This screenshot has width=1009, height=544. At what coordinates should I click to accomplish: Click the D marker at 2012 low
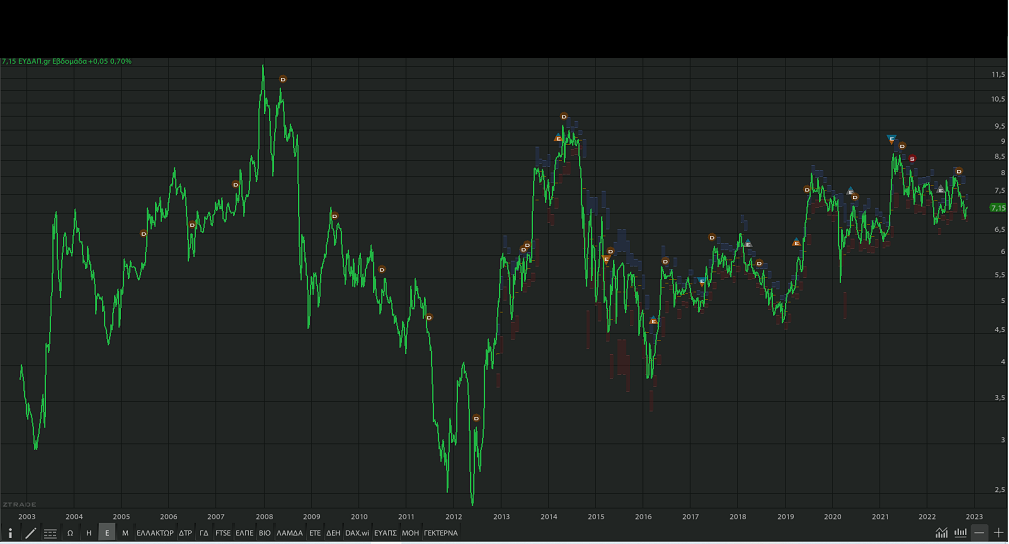click(477, 418)
